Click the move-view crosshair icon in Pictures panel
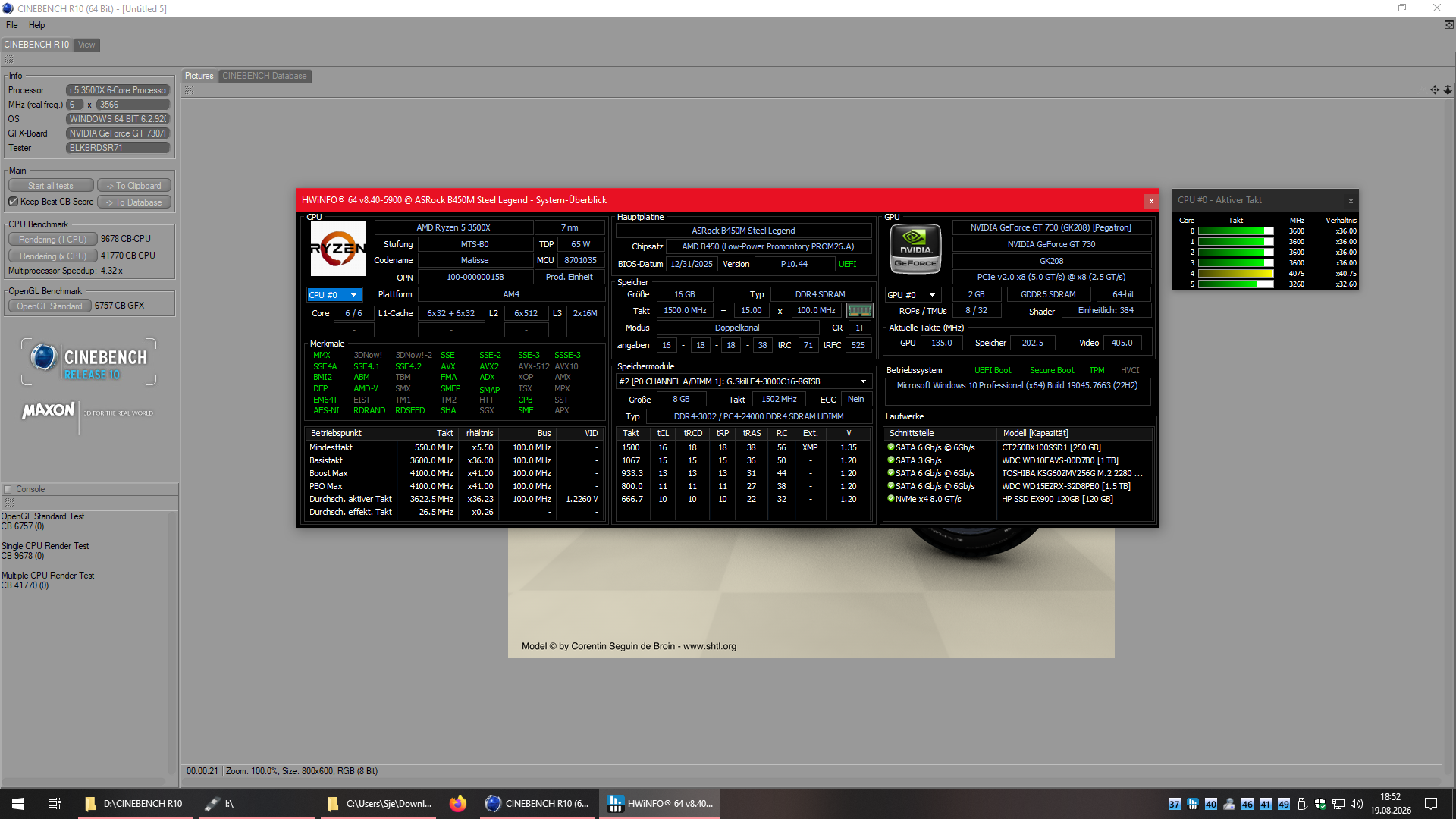 point(1434,90)
